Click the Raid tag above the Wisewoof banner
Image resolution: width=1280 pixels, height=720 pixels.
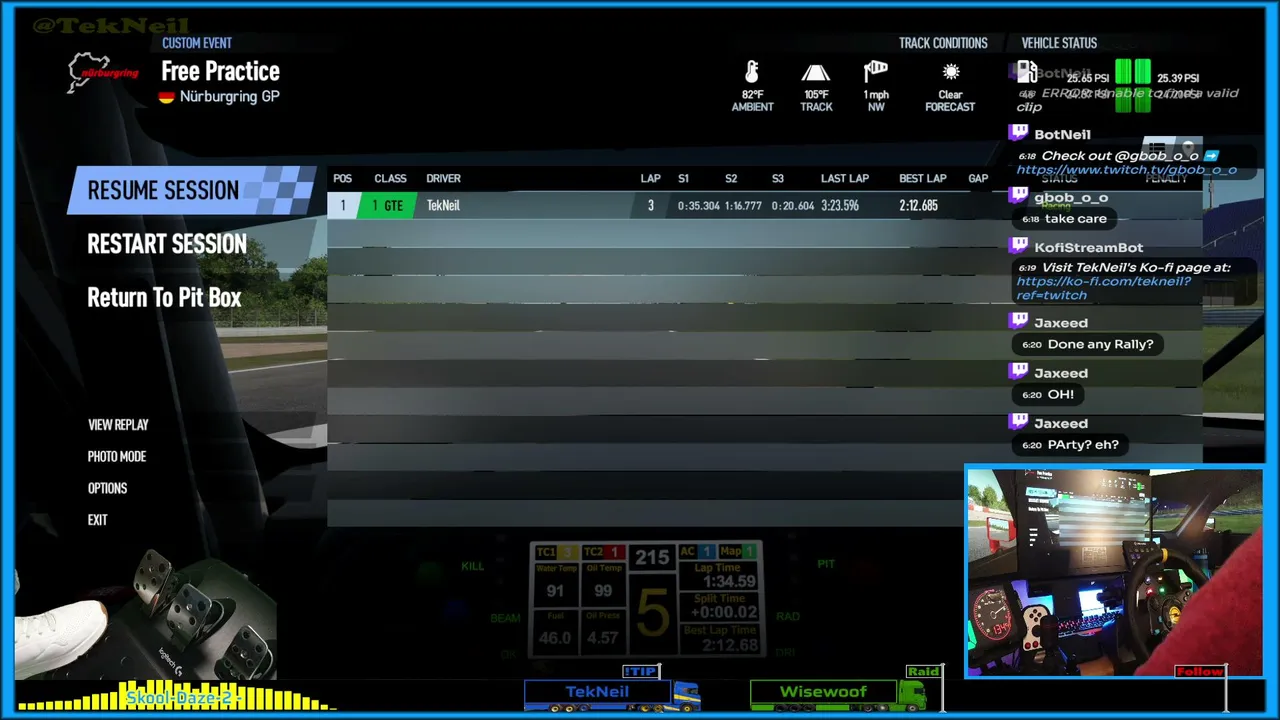[x=922, y=672]
